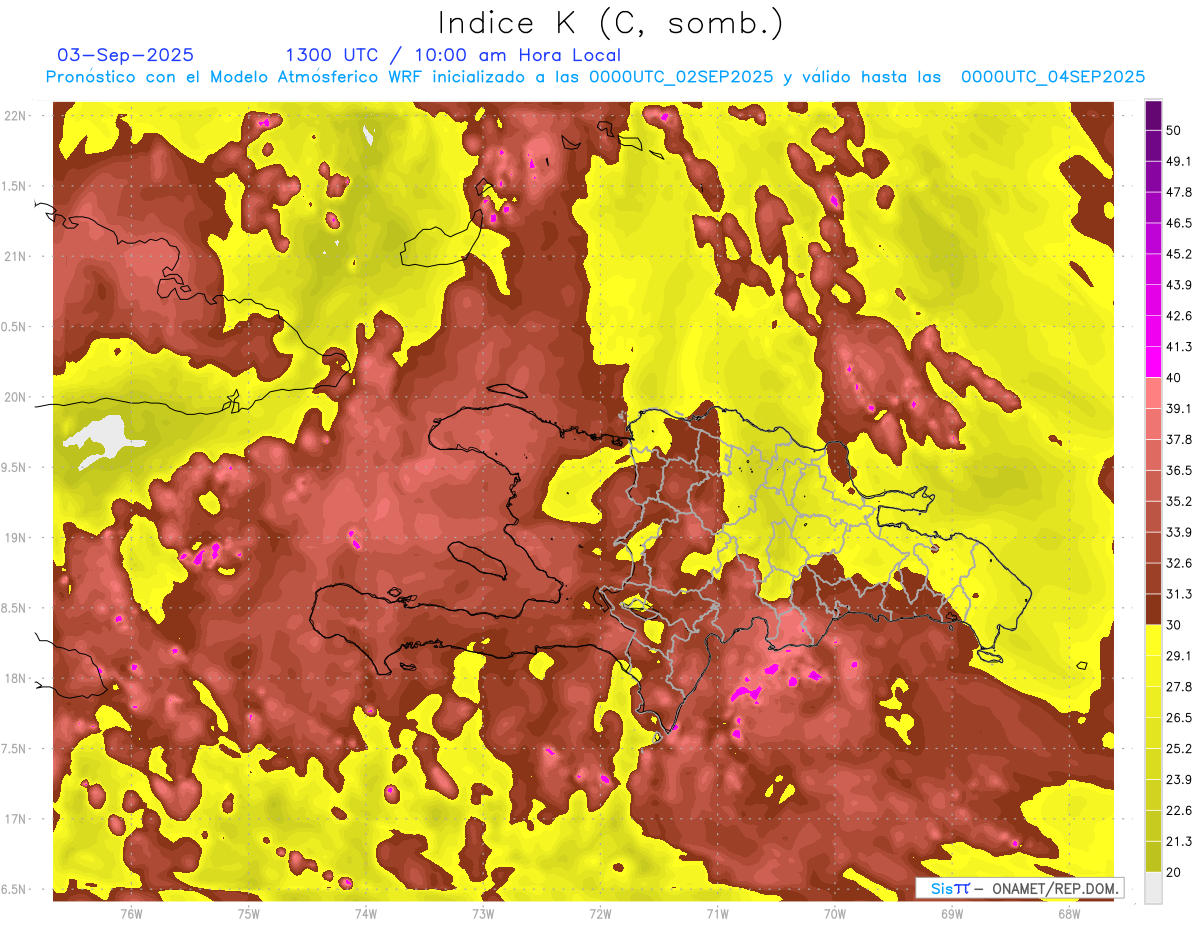Screen dimensions: 1200x927
Task: Pick the bright yellow swatch between 29.1 and 30
Action: click(1153, 640)
